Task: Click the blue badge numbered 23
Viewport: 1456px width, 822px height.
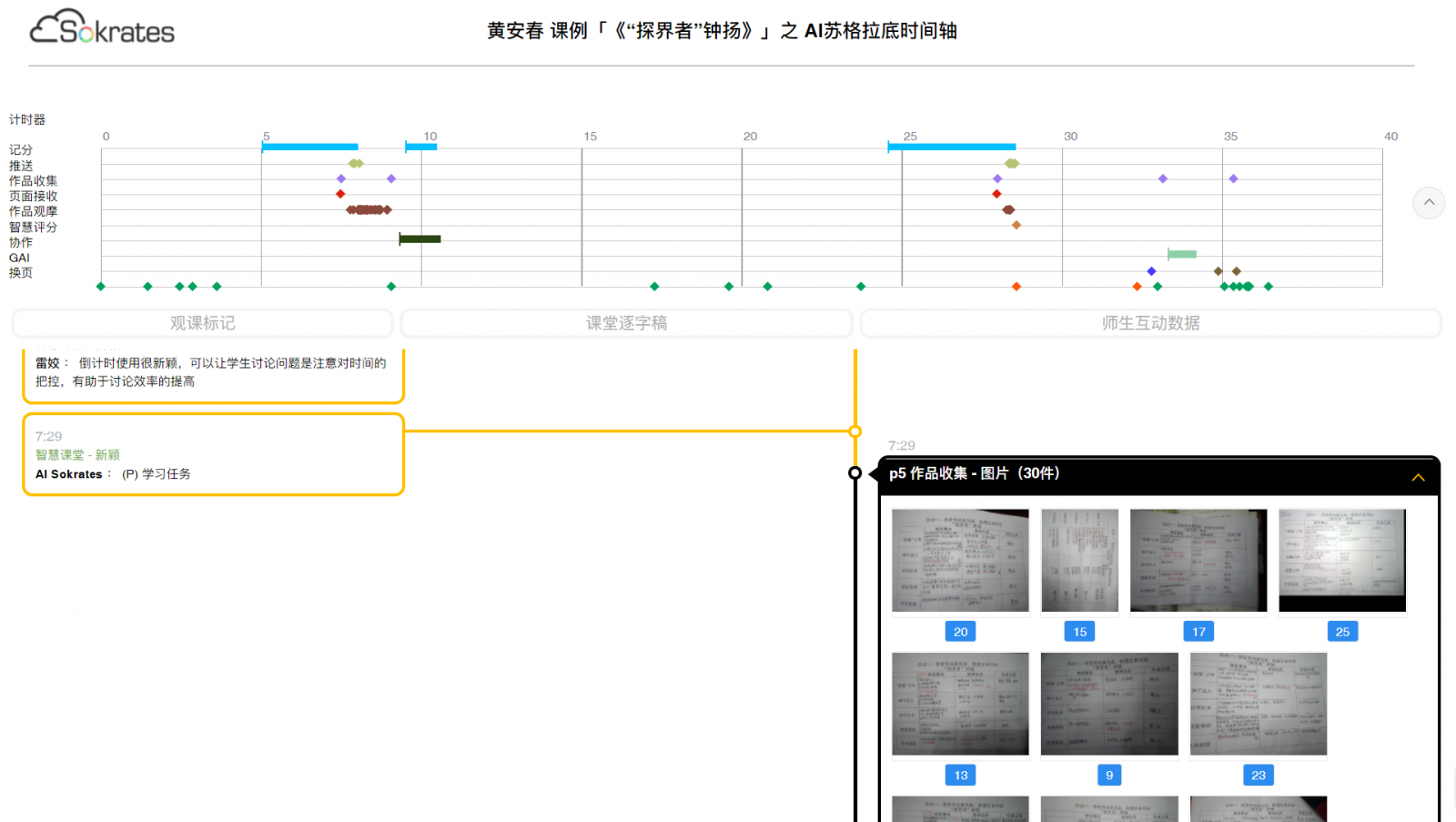Action: (x=1258, y=776)
